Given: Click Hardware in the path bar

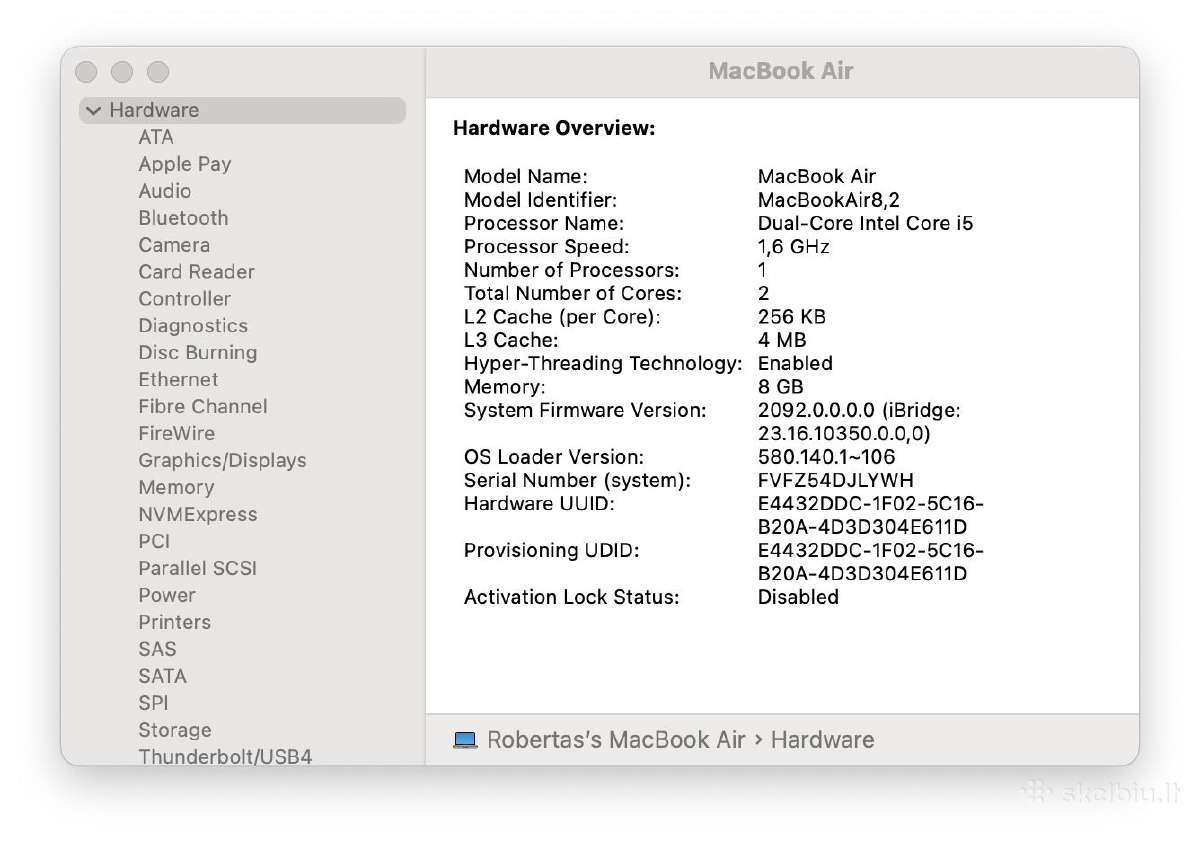Looking at the screenshot, I should click(822, 740).
